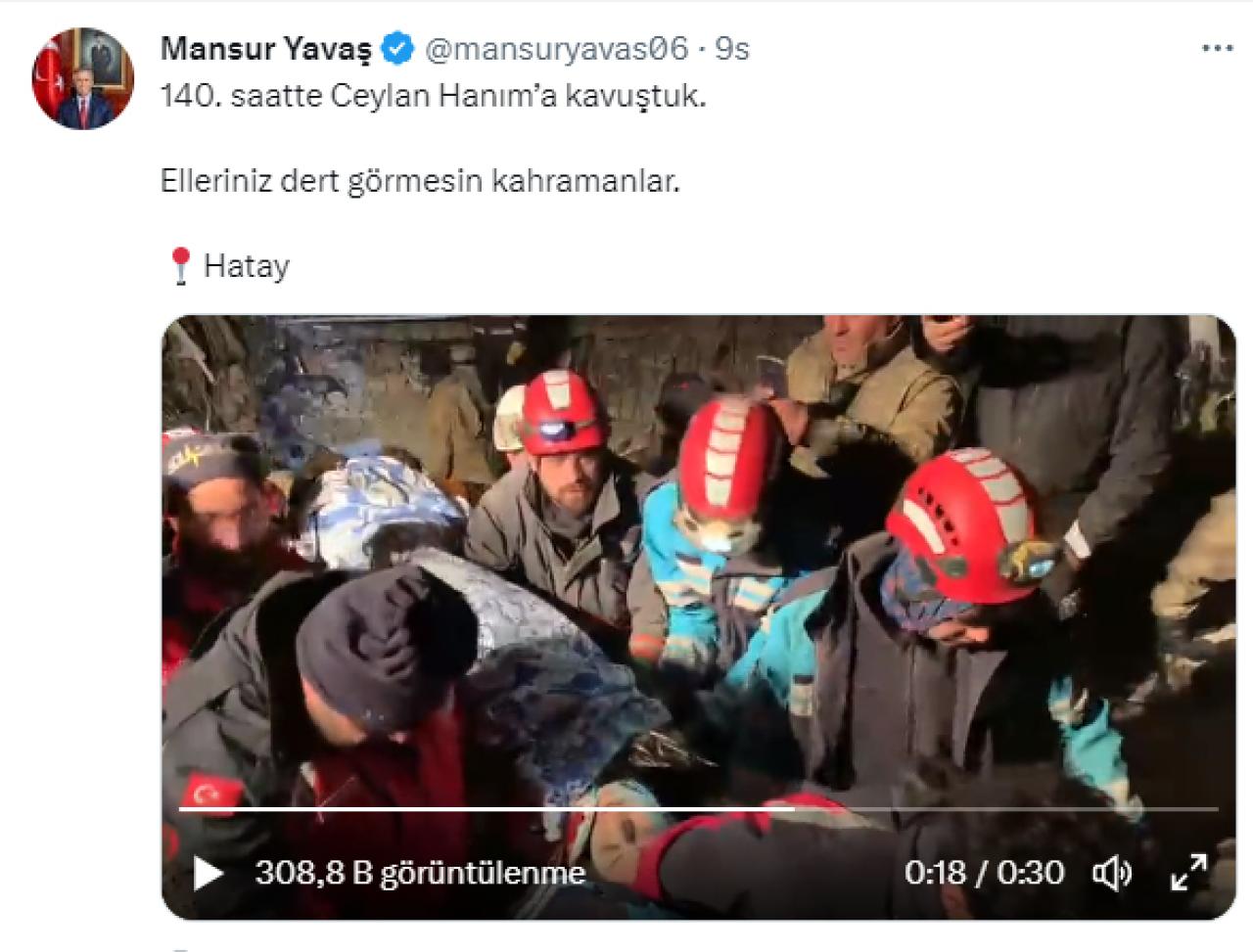This screenshot has height=952, width=1253.
Task: Expand video to fullscreen
Action: 1188,873
